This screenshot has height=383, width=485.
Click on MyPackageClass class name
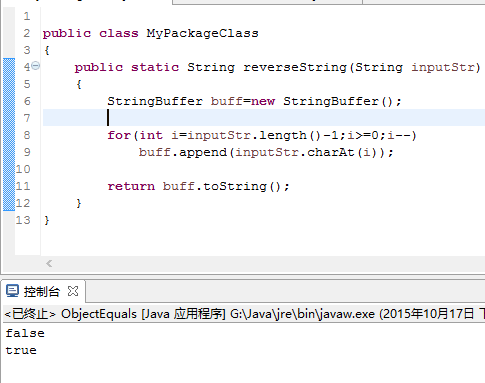coord(202,33)
